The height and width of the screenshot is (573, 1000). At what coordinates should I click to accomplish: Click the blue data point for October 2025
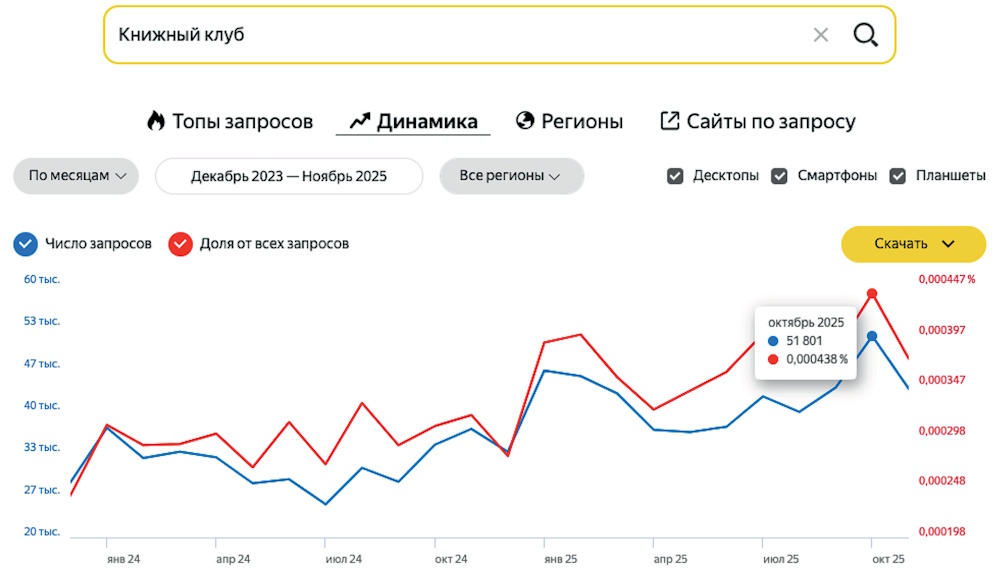click(872, 336)
